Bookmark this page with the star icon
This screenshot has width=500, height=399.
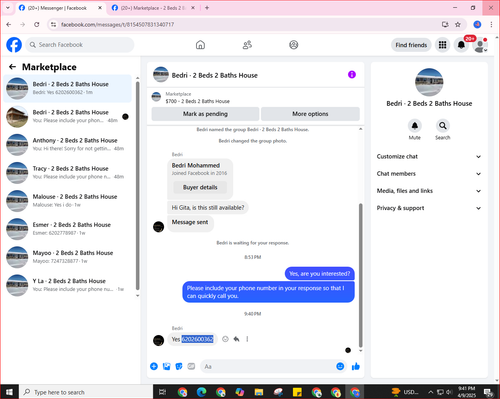[x=458, y=24]
